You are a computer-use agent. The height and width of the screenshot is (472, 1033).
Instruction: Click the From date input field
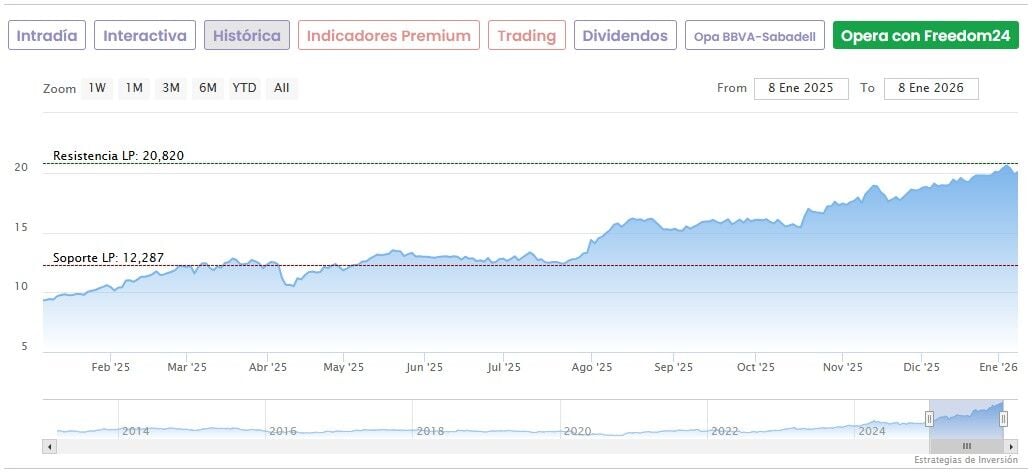pos(801,88)
